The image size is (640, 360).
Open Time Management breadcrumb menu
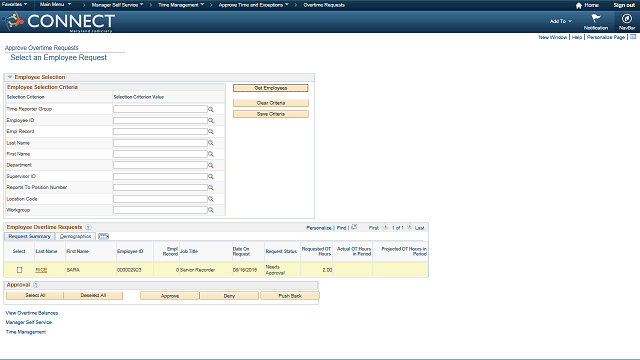click(x=181, y=5)
